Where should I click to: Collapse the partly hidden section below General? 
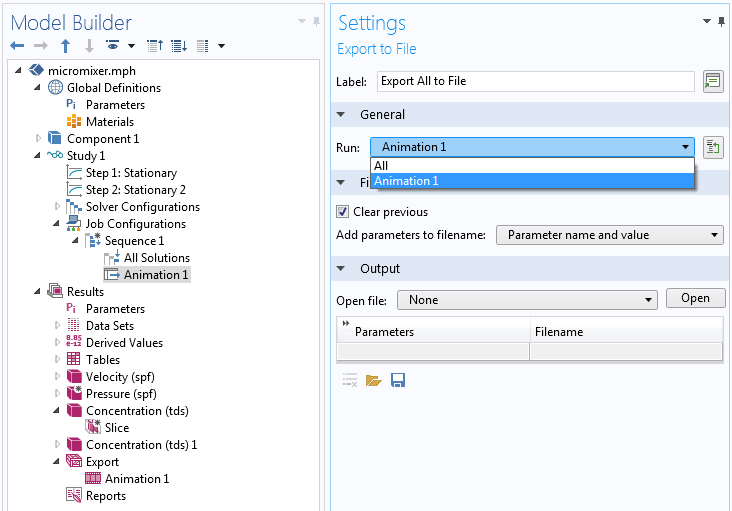click(x=341, y=182)
